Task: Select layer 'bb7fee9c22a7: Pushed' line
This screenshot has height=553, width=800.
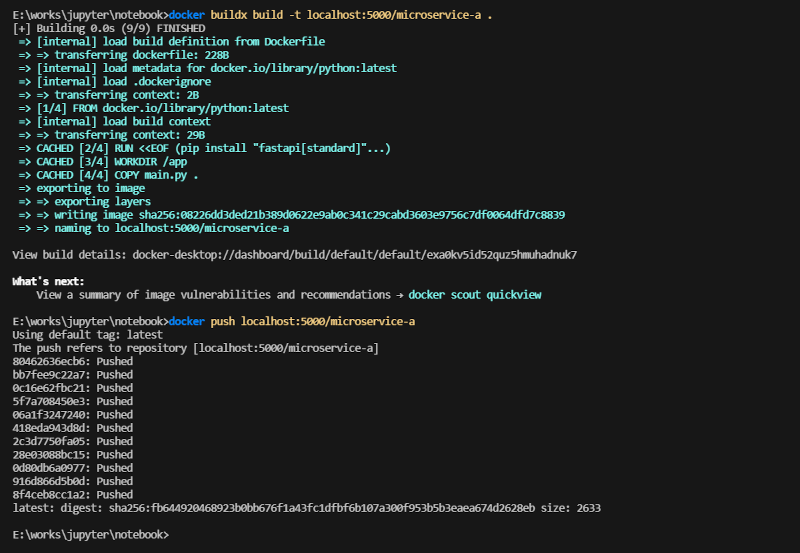Action: coord(72,374)
